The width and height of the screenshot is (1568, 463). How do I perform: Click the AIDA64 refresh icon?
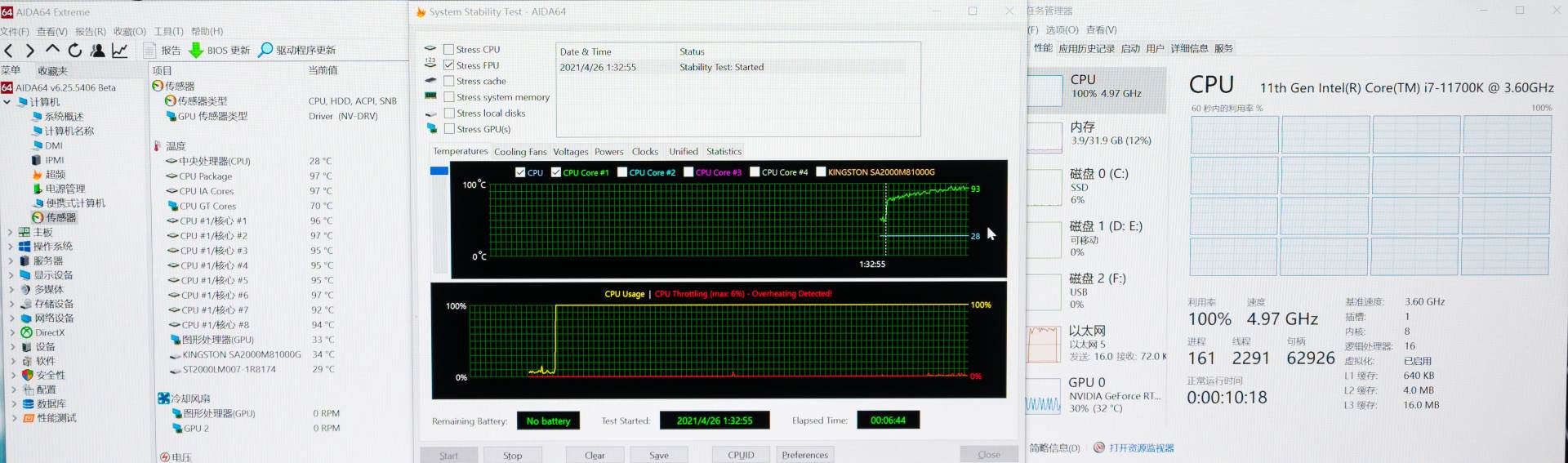(x=75, y=51)
